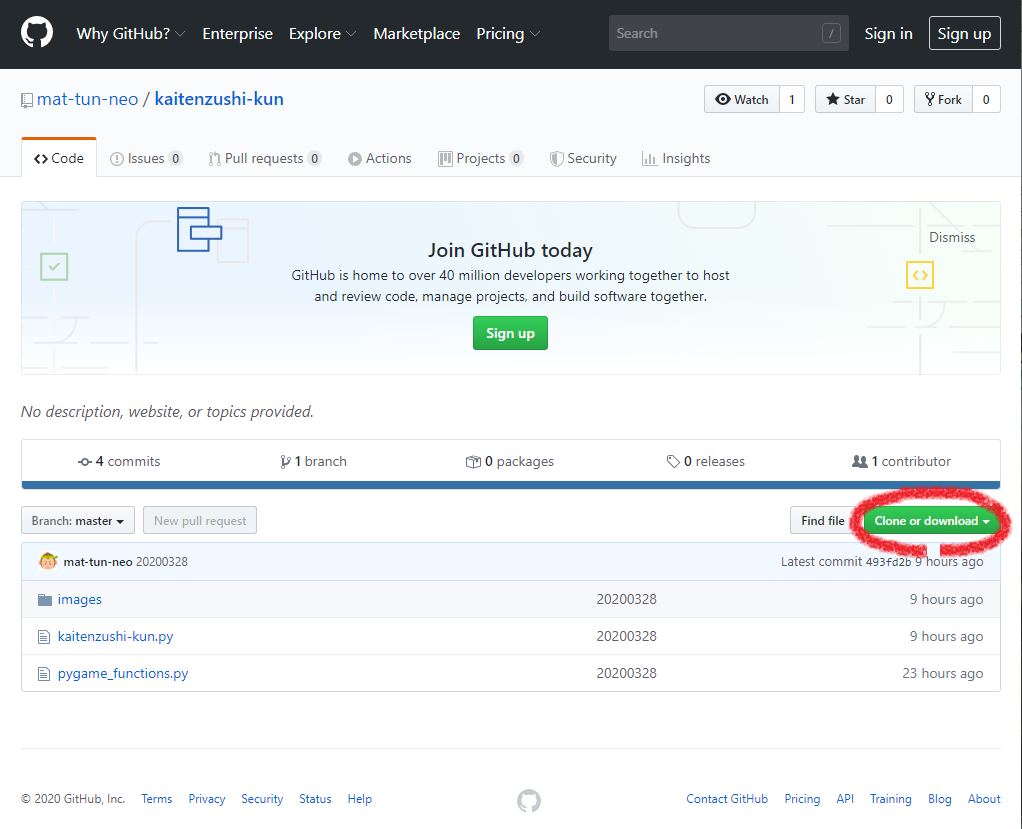The width and height of the screenshot is (1022, 829).
Task: Open the stargazers count 0
Action: (x=889, y=99)
